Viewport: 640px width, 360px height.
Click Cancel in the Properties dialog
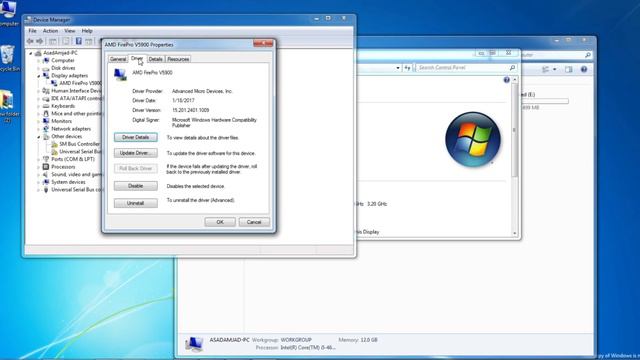(x=254, y=222)
